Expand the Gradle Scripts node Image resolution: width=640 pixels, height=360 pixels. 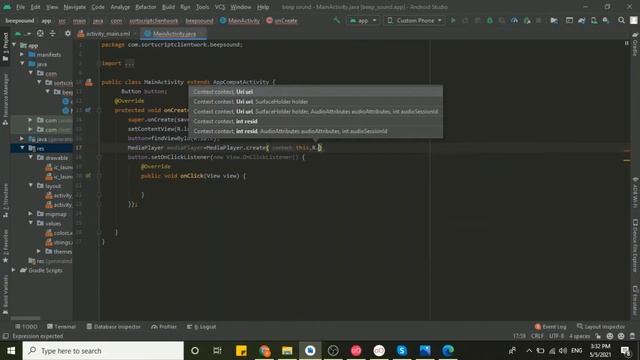pos(14,270)
